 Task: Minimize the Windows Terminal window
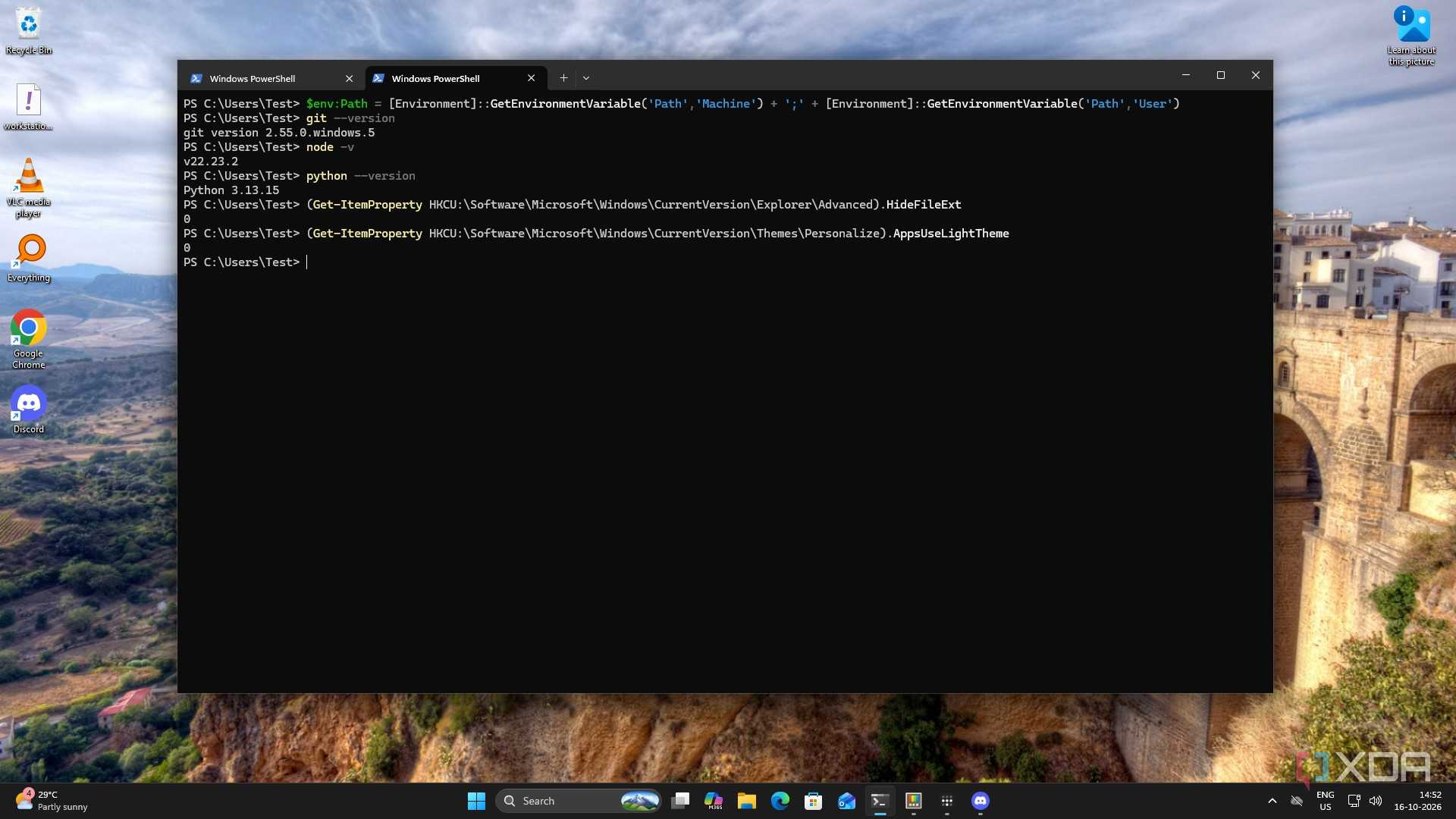coord(1186,75)
